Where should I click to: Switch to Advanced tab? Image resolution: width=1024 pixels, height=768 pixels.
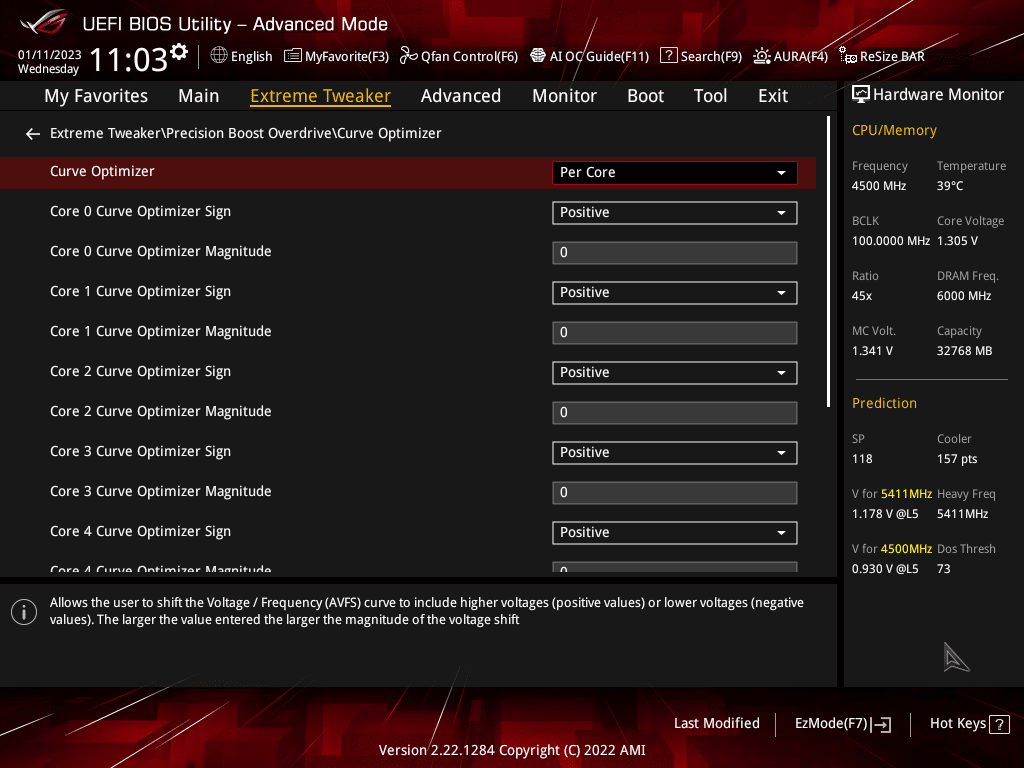click(x=461, y=96)
